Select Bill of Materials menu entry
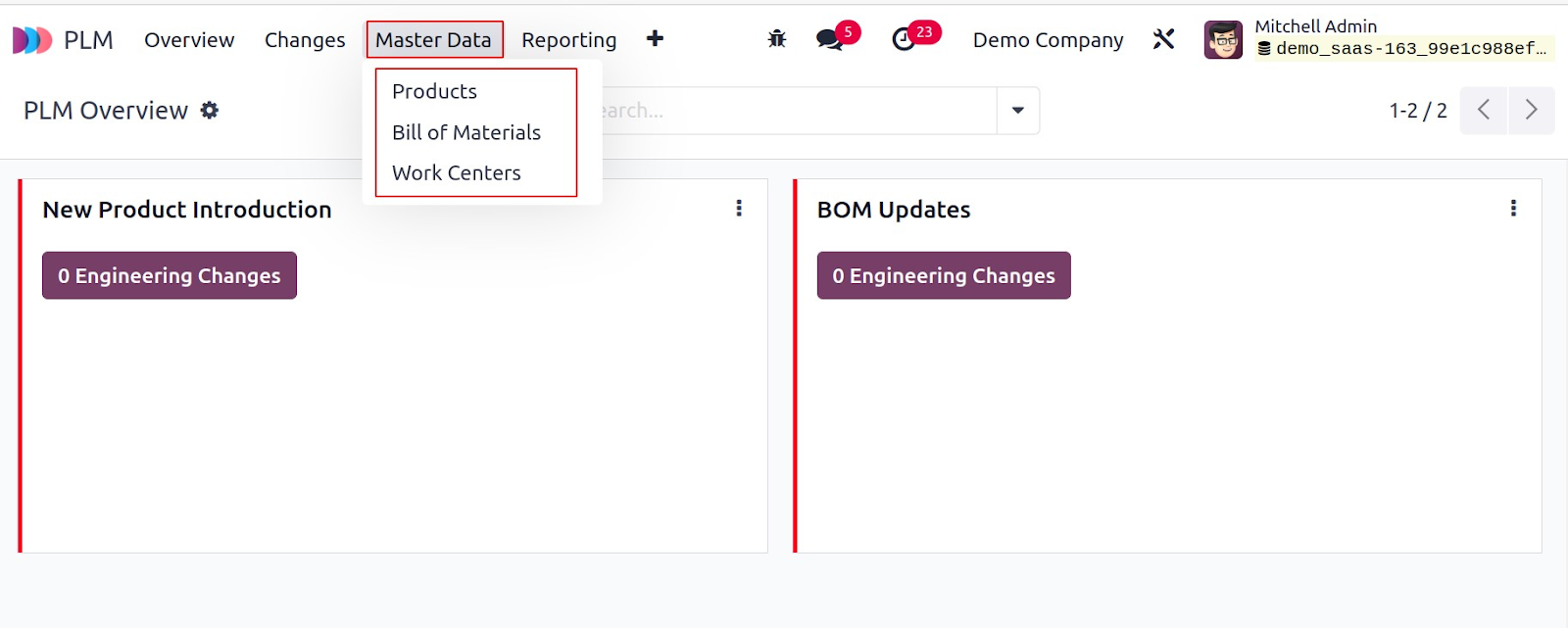 [x=466, y=132]
